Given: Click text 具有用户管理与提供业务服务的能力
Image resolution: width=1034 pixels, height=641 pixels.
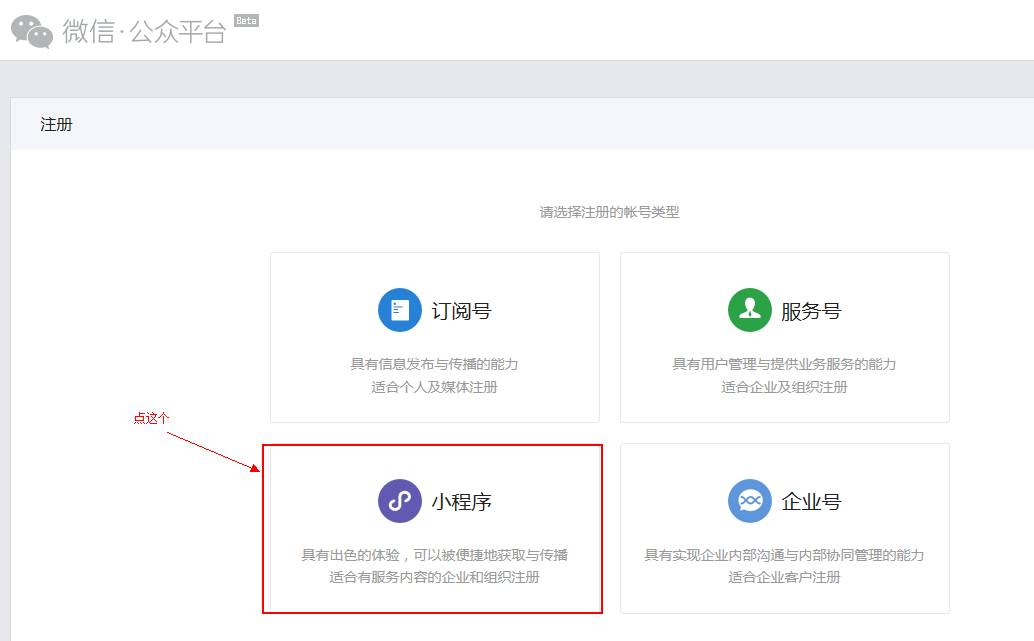Looking at the screenshot, I should pos(784,364).
